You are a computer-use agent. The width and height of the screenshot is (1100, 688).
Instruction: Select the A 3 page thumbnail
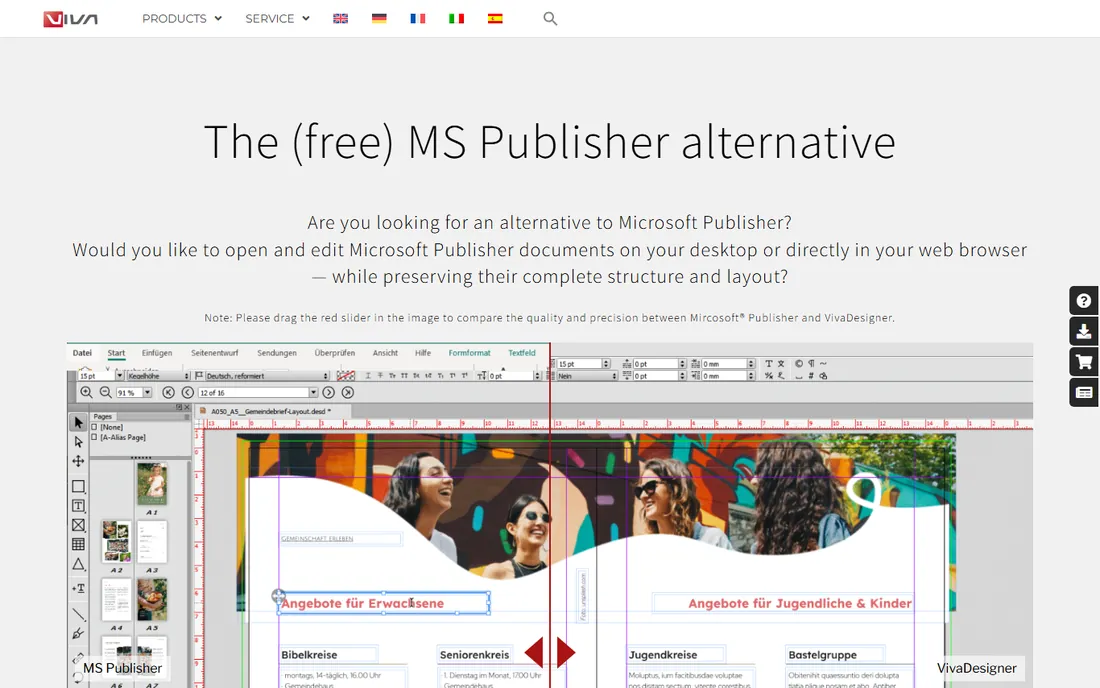[x=152, y=542]
